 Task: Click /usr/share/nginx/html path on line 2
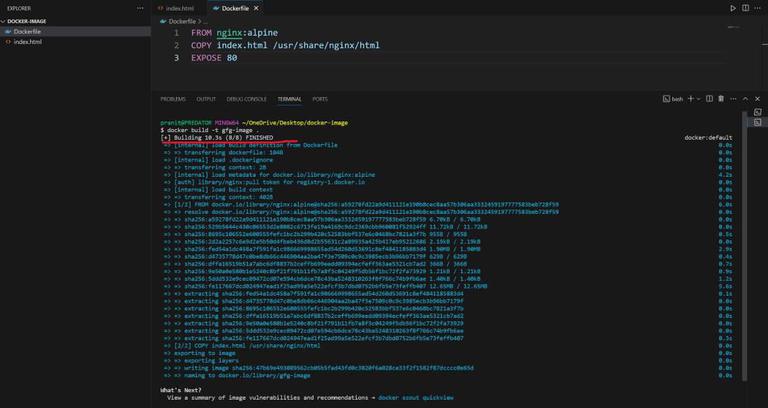tap(326, 46)
